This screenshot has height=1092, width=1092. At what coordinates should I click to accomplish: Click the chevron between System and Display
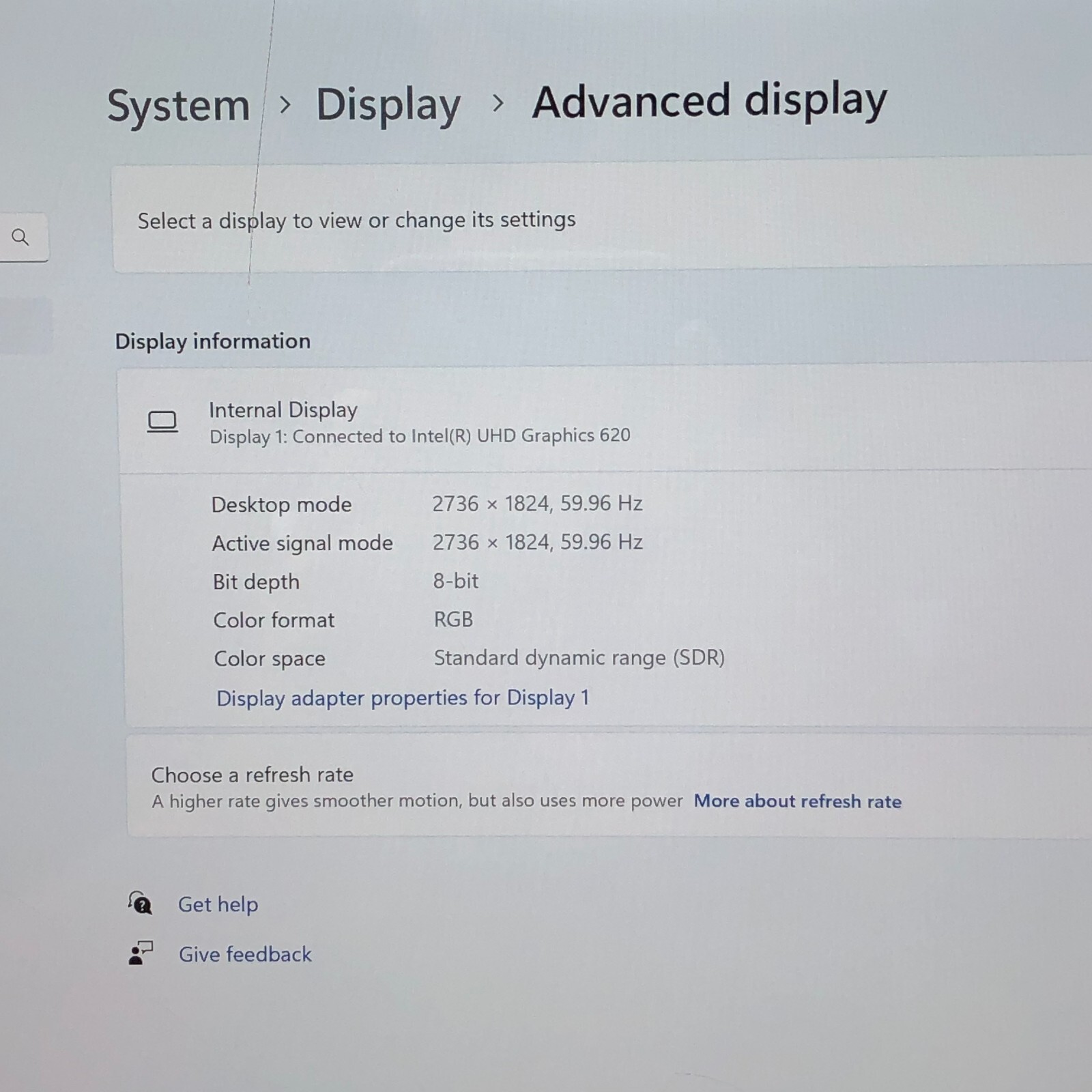(x=285, y=104)
